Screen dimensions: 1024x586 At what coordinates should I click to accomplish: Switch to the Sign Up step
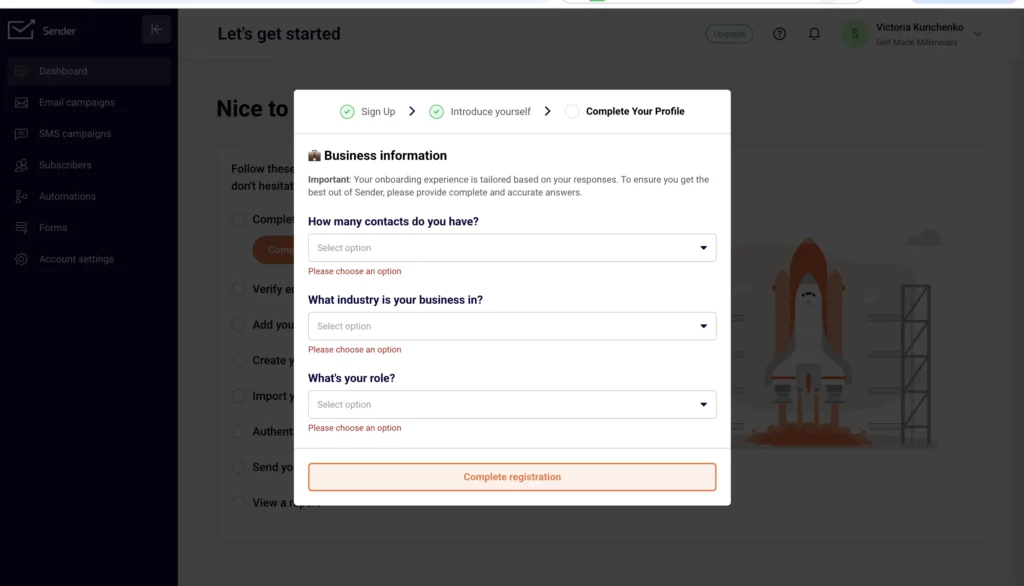376,111
